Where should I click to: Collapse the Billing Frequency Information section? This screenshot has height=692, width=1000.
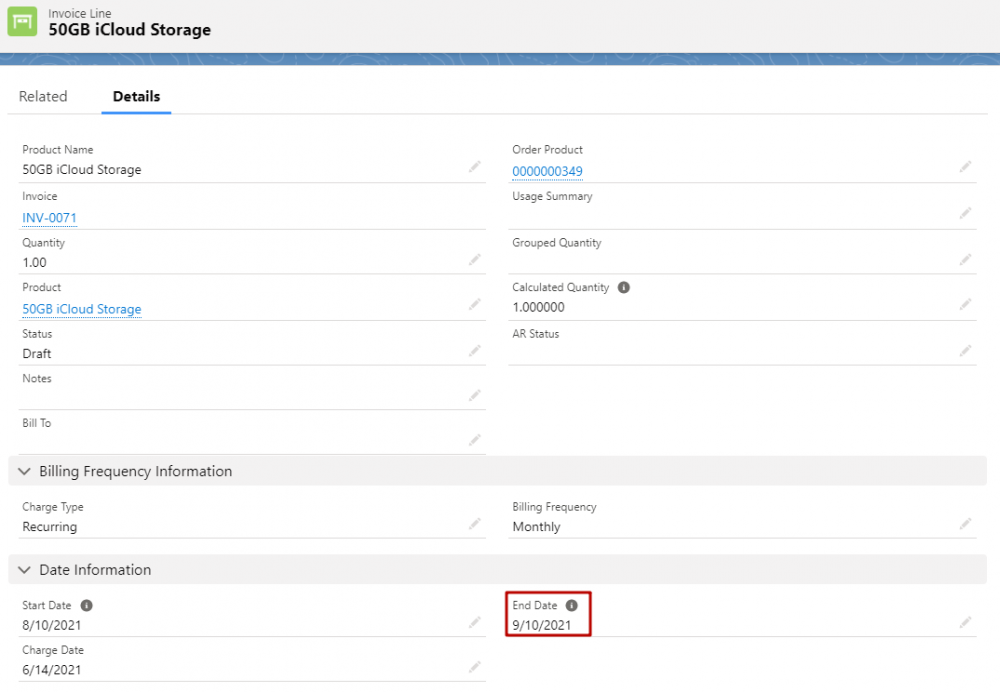click(x=24, y=471)
